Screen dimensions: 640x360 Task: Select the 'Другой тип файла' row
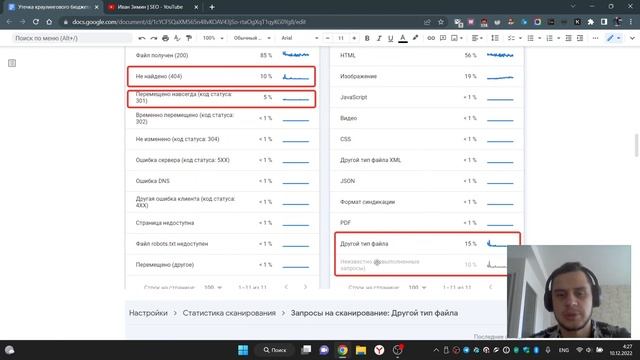click(427, 244)
